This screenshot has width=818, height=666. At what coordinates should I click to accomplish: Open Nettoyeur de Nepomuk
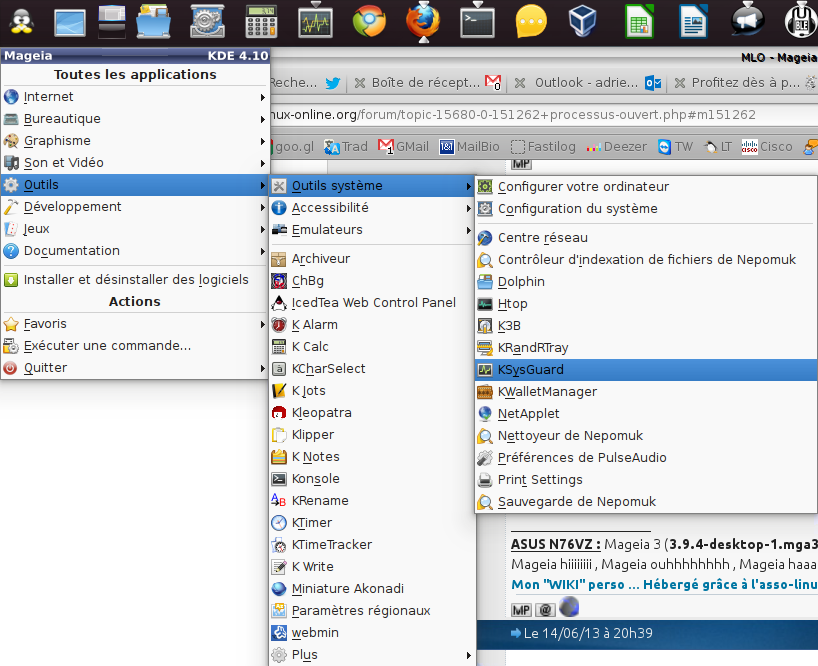(x=646, y=435)
